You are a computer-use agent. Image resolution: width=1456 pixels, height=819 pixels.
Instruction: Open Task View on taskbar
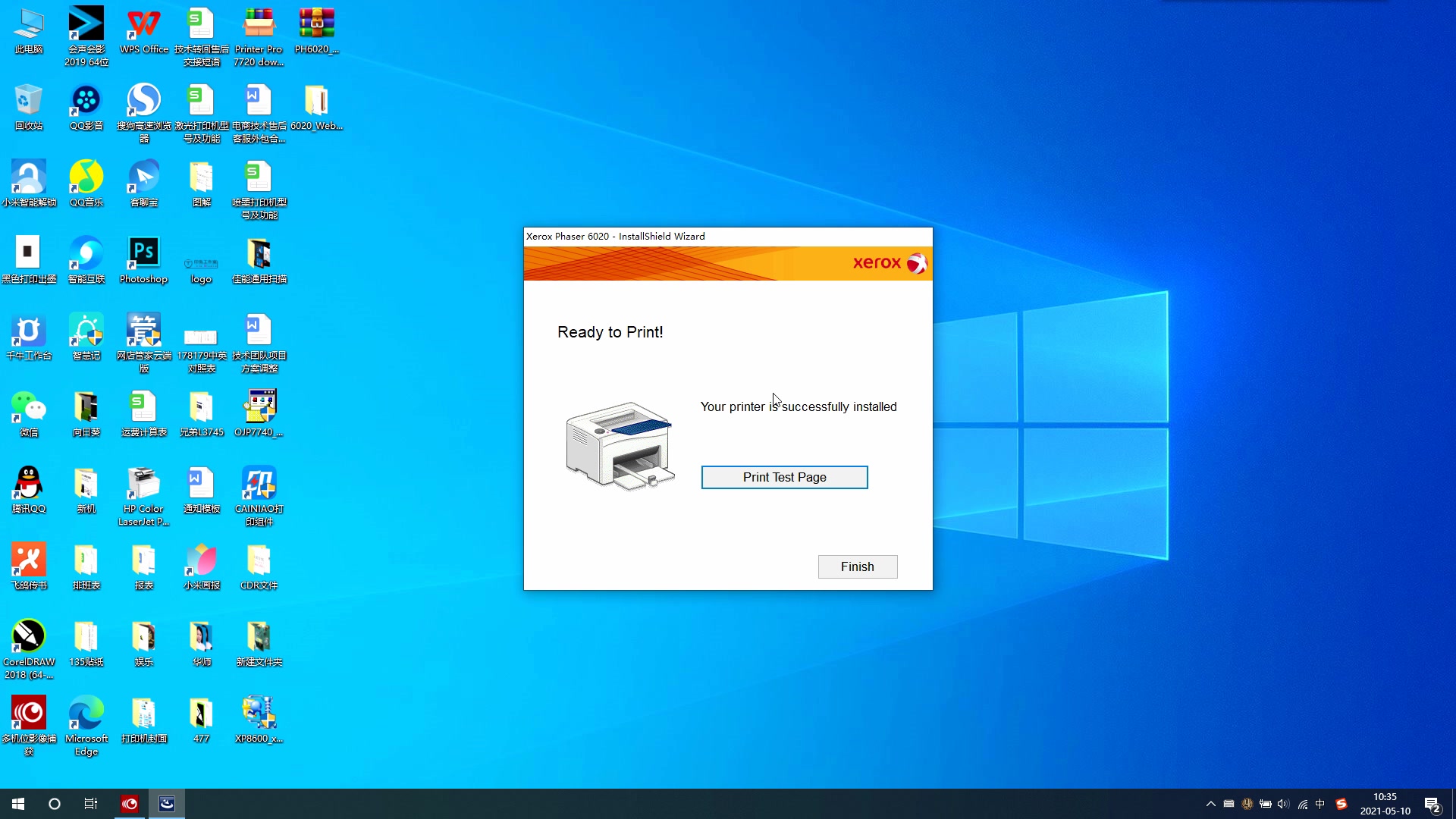coord(91,803)
